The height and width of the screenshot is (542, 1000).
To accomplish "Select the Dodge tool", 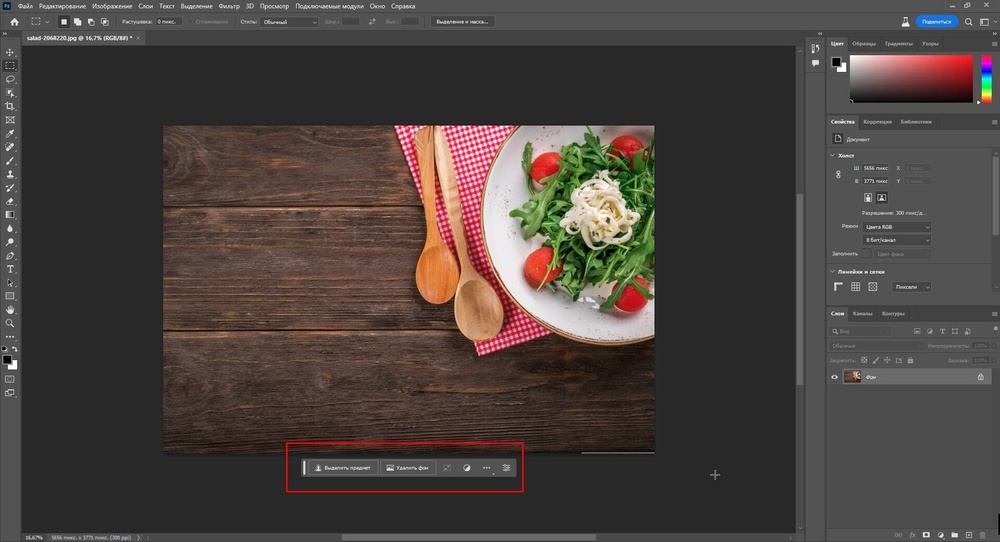I will tap(10, 242).
